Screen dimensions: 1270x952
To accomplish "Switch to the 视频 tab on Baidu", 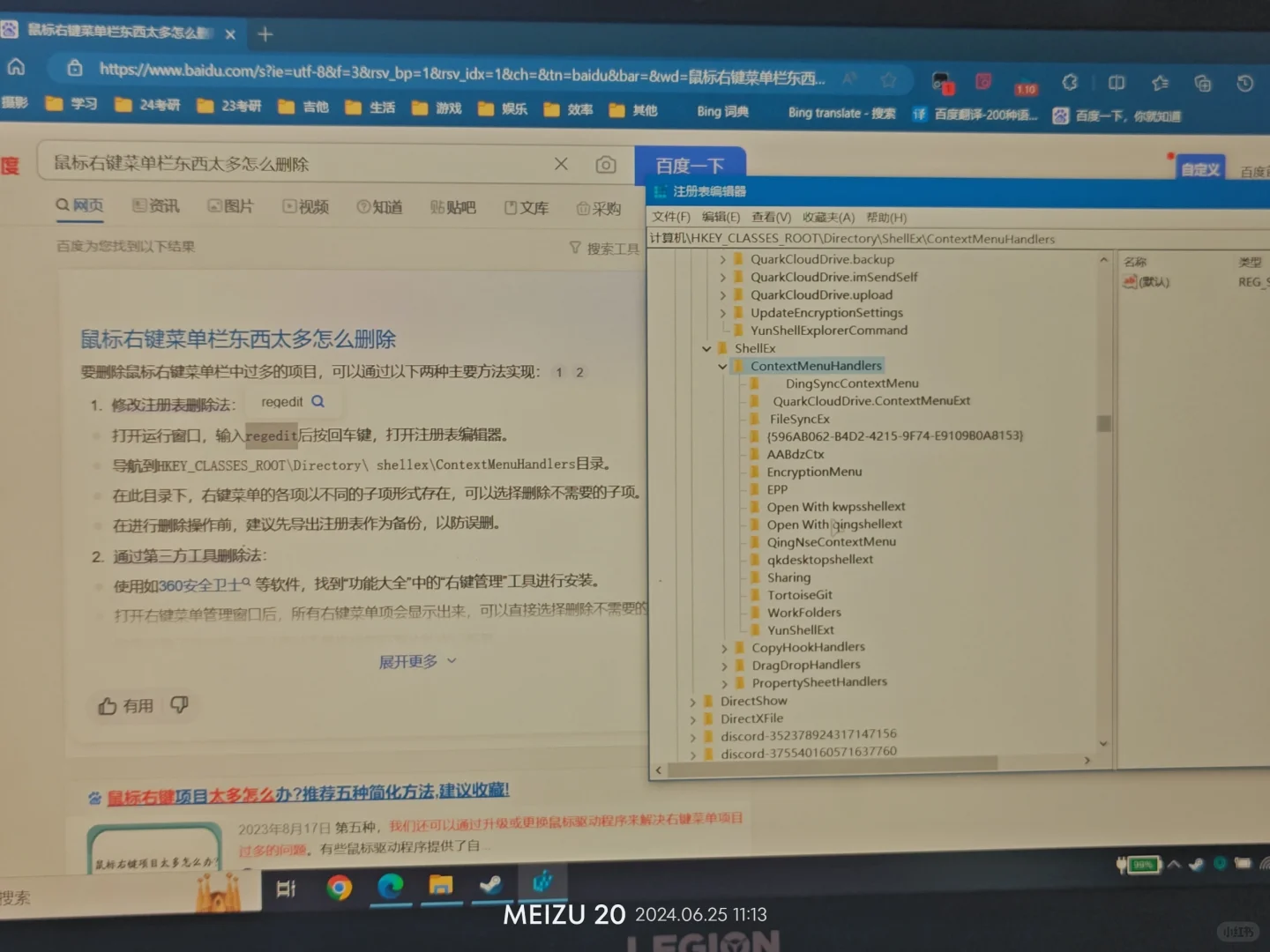I will (305, 207).
